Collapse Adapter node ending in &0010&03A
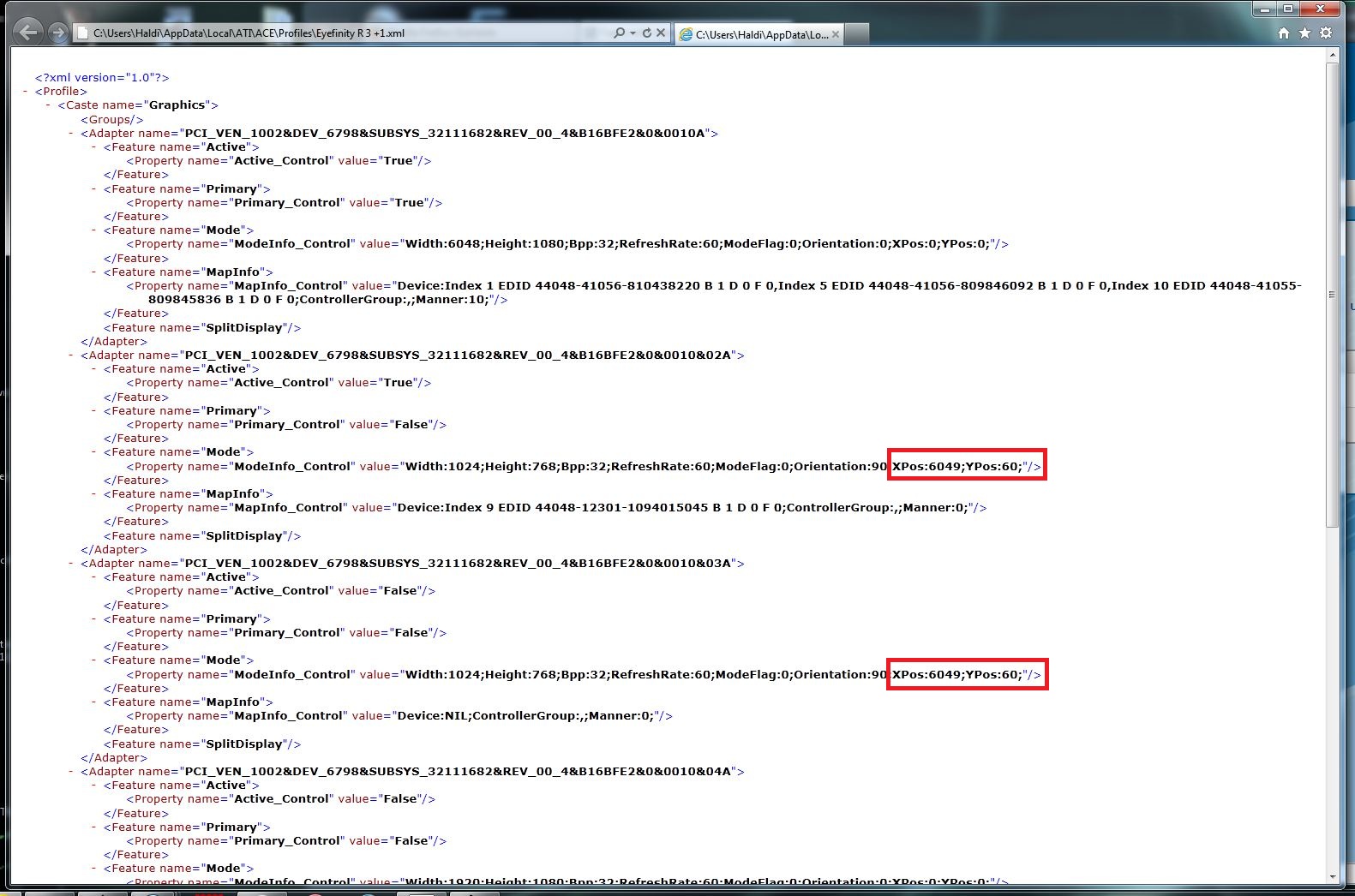1355x896 pixels. pyautogui.click(x=71, y=563)
